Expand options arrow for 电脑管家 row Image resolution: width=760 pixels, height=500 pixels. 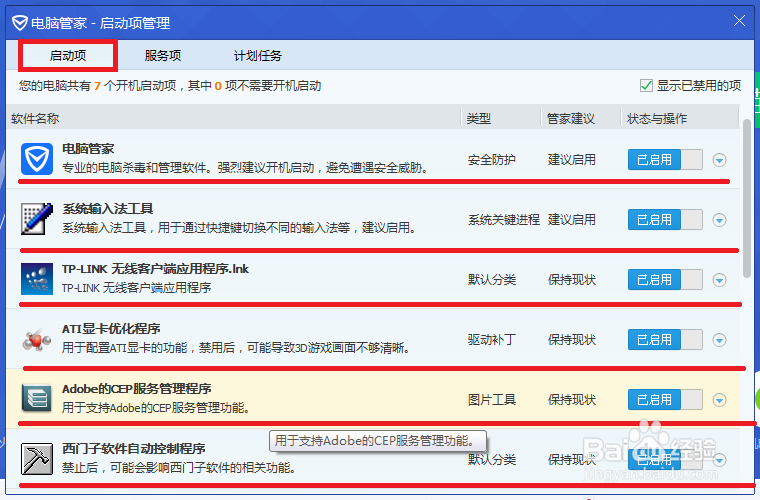719,160
